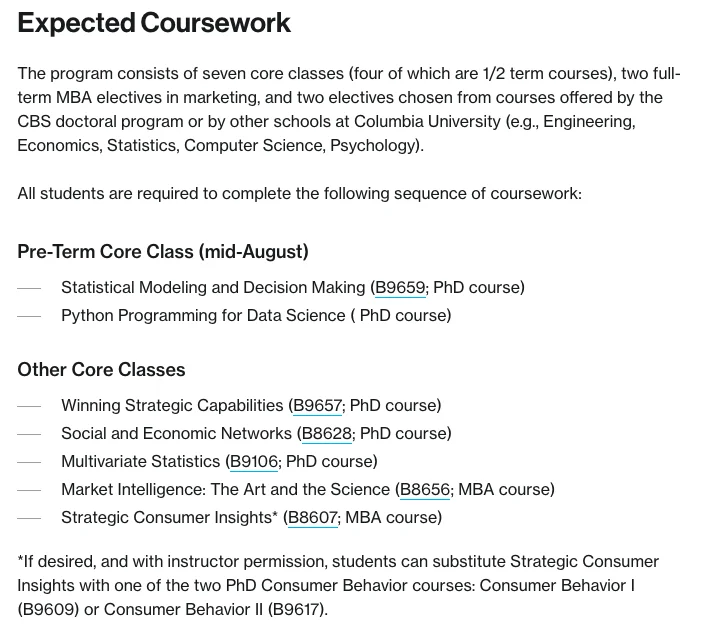
Task: Click the Other Core Classes heading
Action: (x=101, y=370)
